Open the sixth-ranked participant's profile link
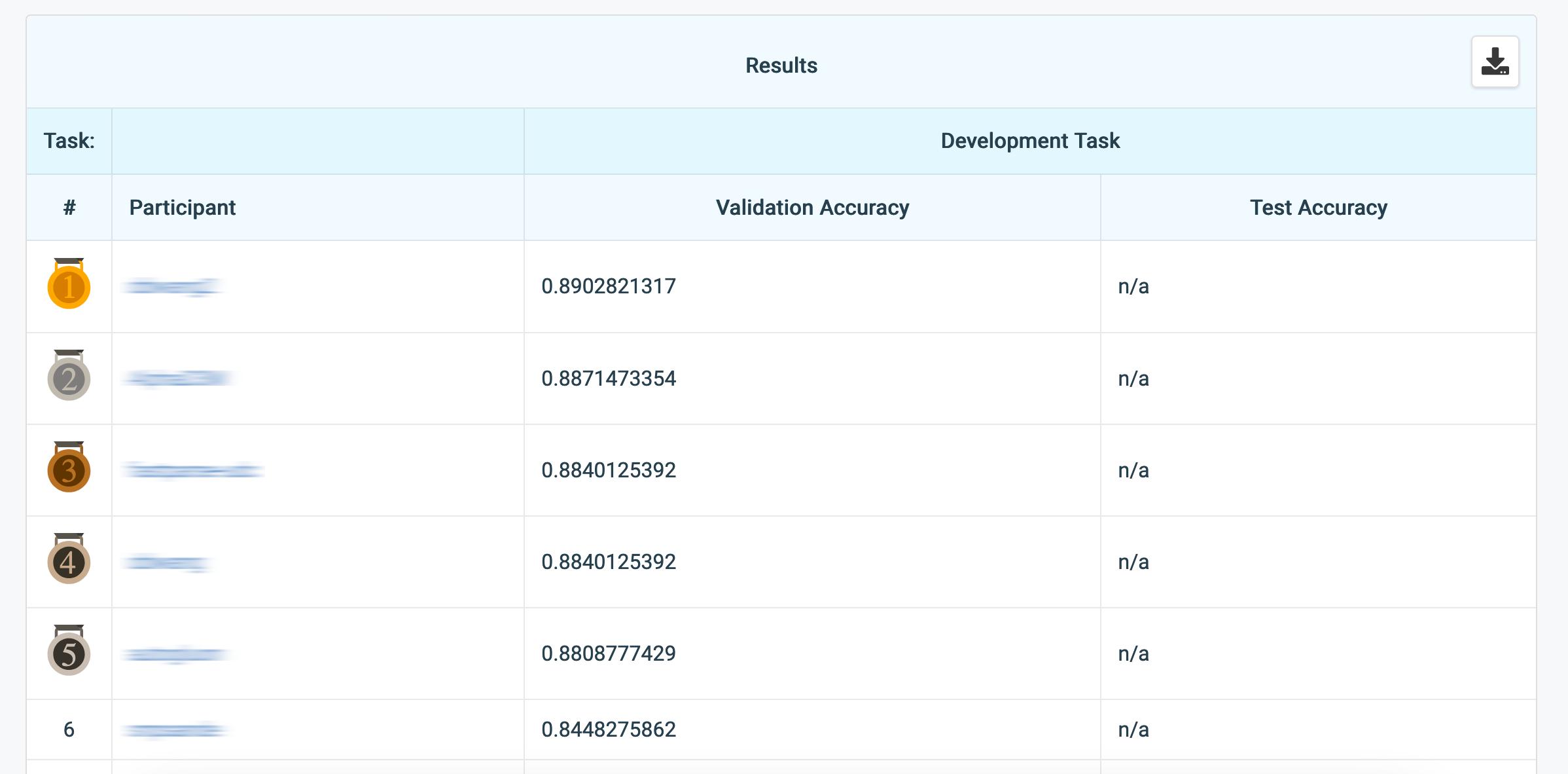1568x774 pixels. [x=175, y=729]
